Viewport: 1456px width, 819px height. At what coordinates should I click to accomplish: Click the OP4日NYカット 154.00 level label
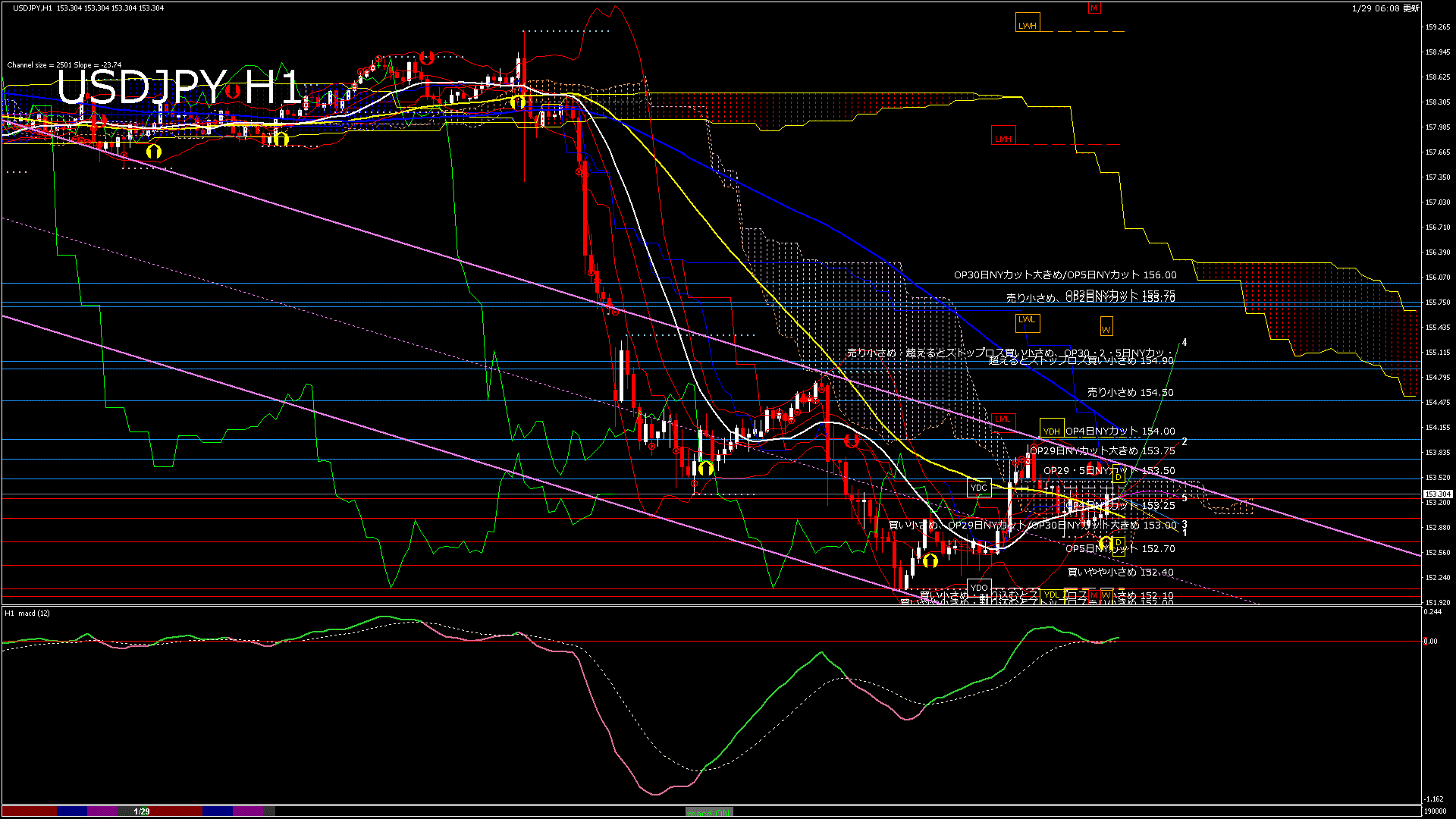point(1120,431)
